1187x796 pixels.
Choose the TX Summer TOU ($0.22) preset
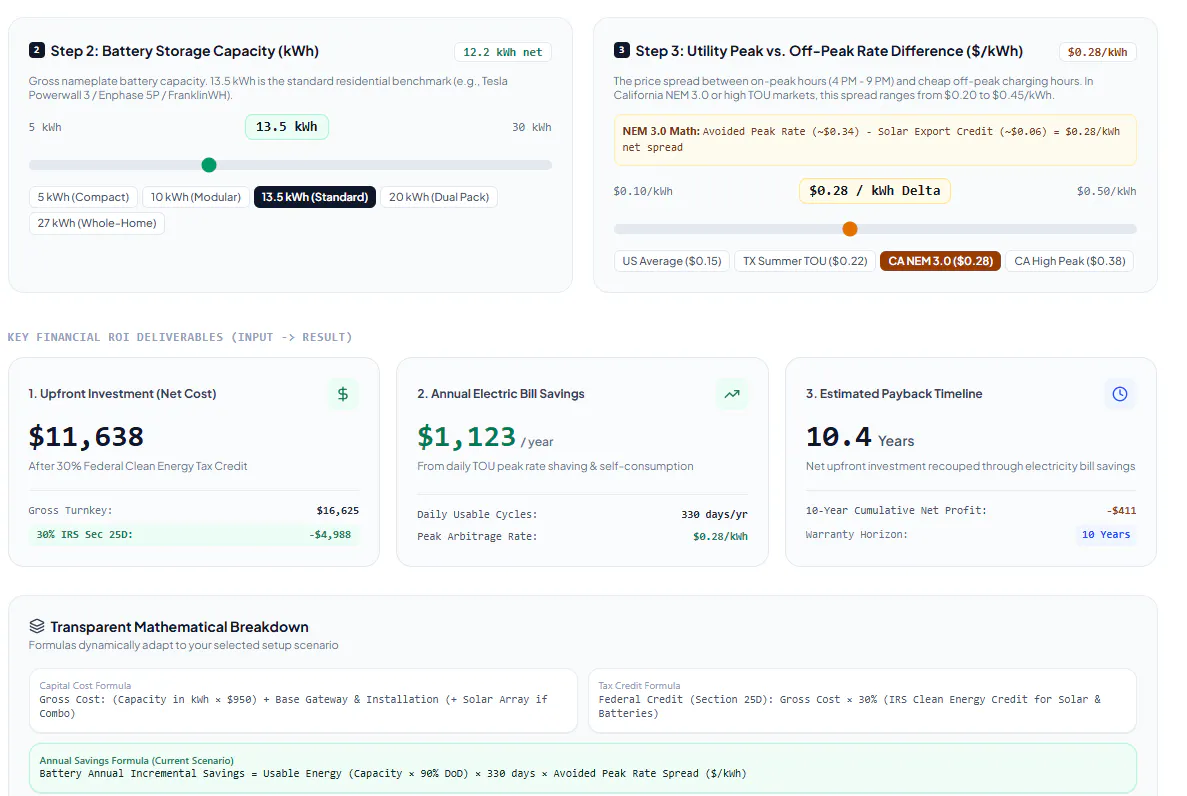[805, 261]
